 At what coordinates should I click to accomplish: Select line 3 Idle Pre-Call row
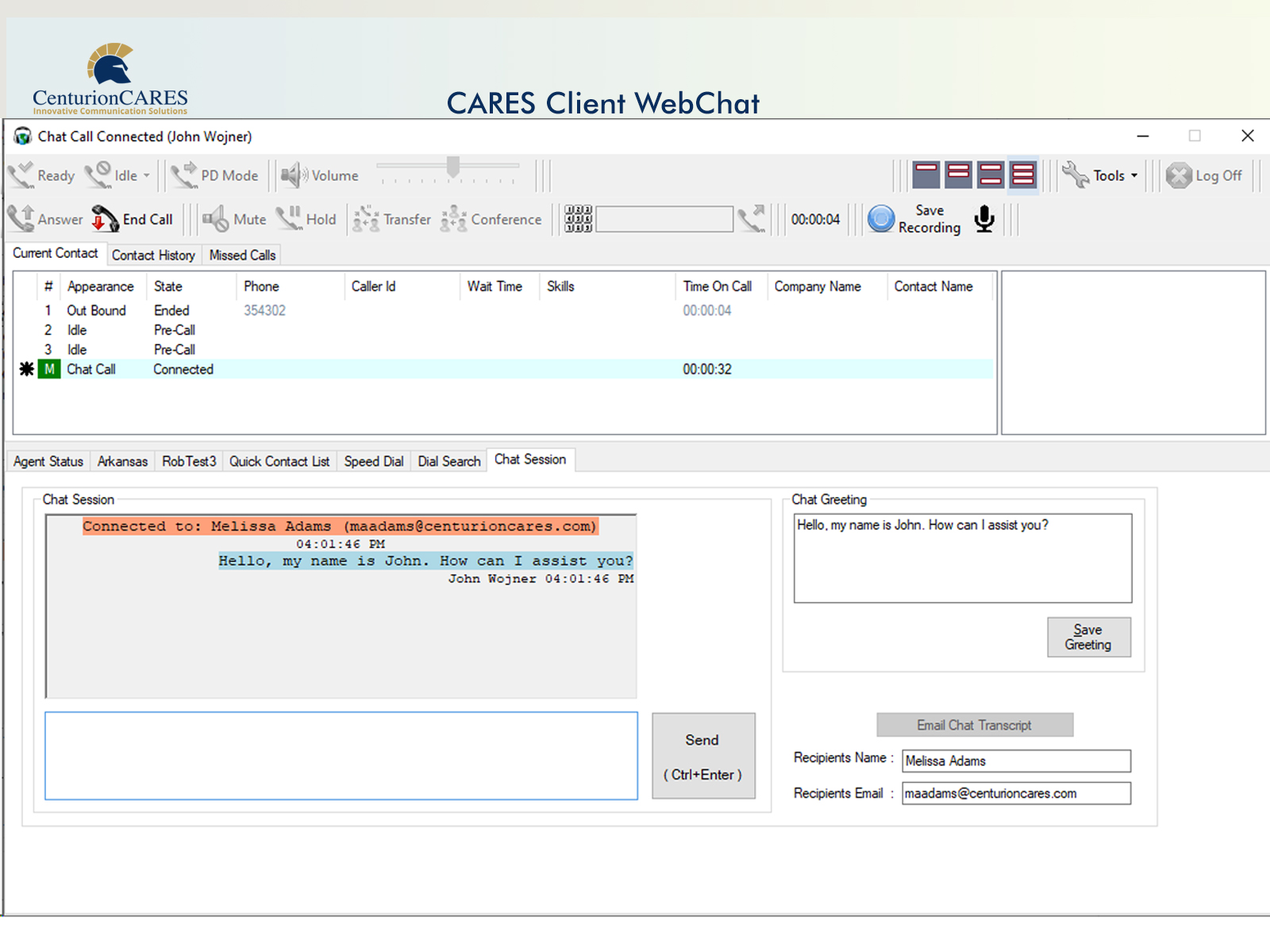tap(505, 350)
